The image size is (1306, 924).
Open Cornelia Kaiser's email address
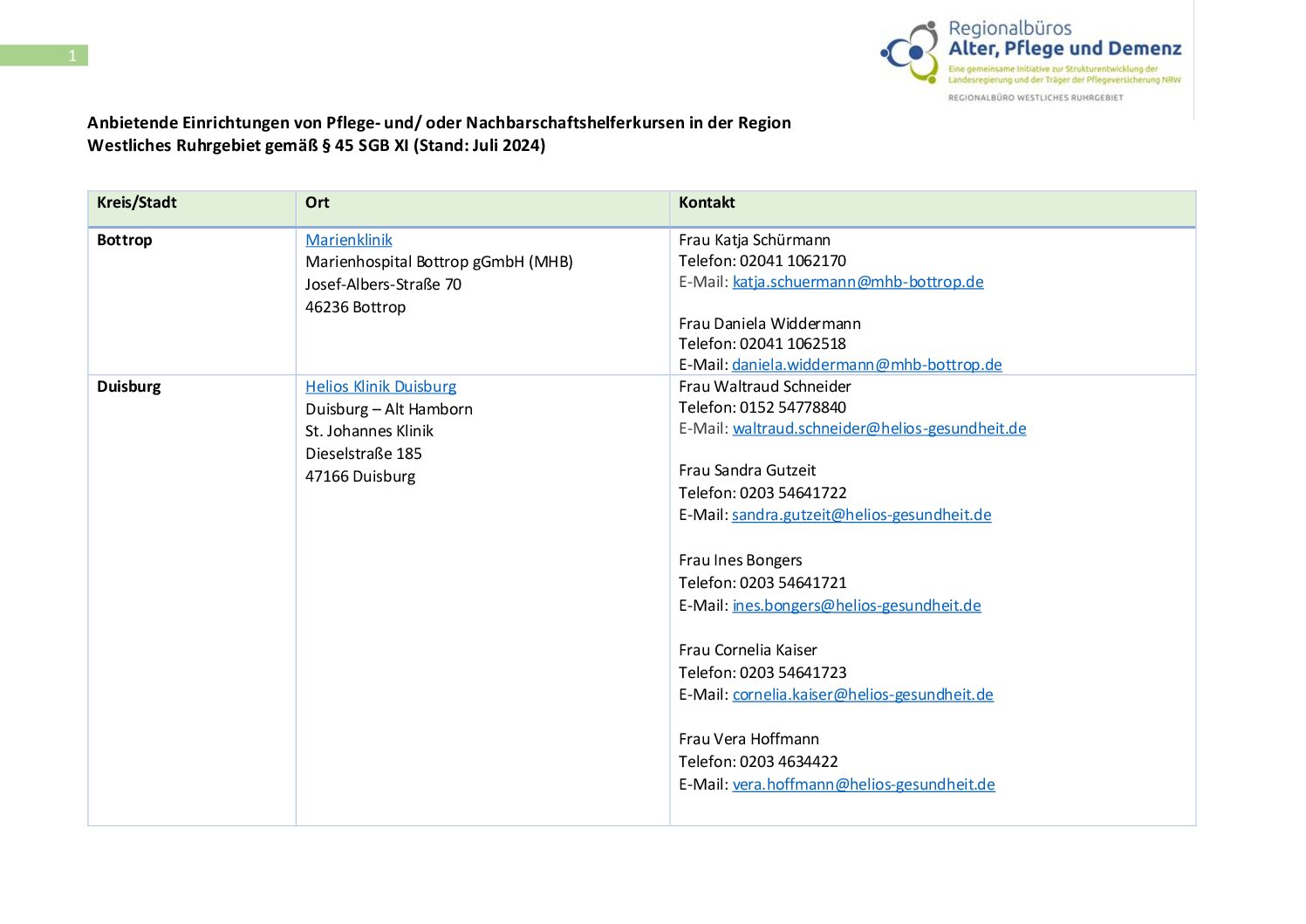(862, 695)
